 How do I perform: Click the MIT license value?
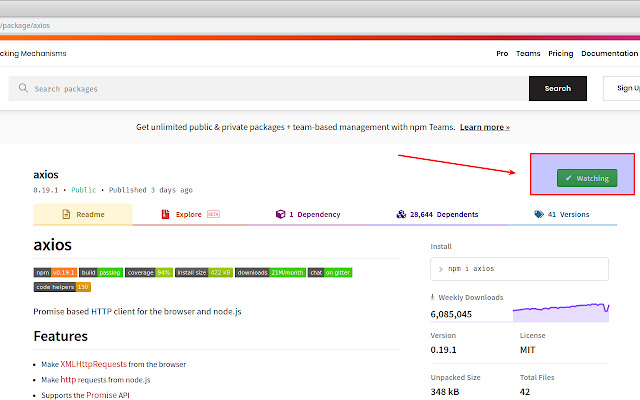tap(527, 350)
